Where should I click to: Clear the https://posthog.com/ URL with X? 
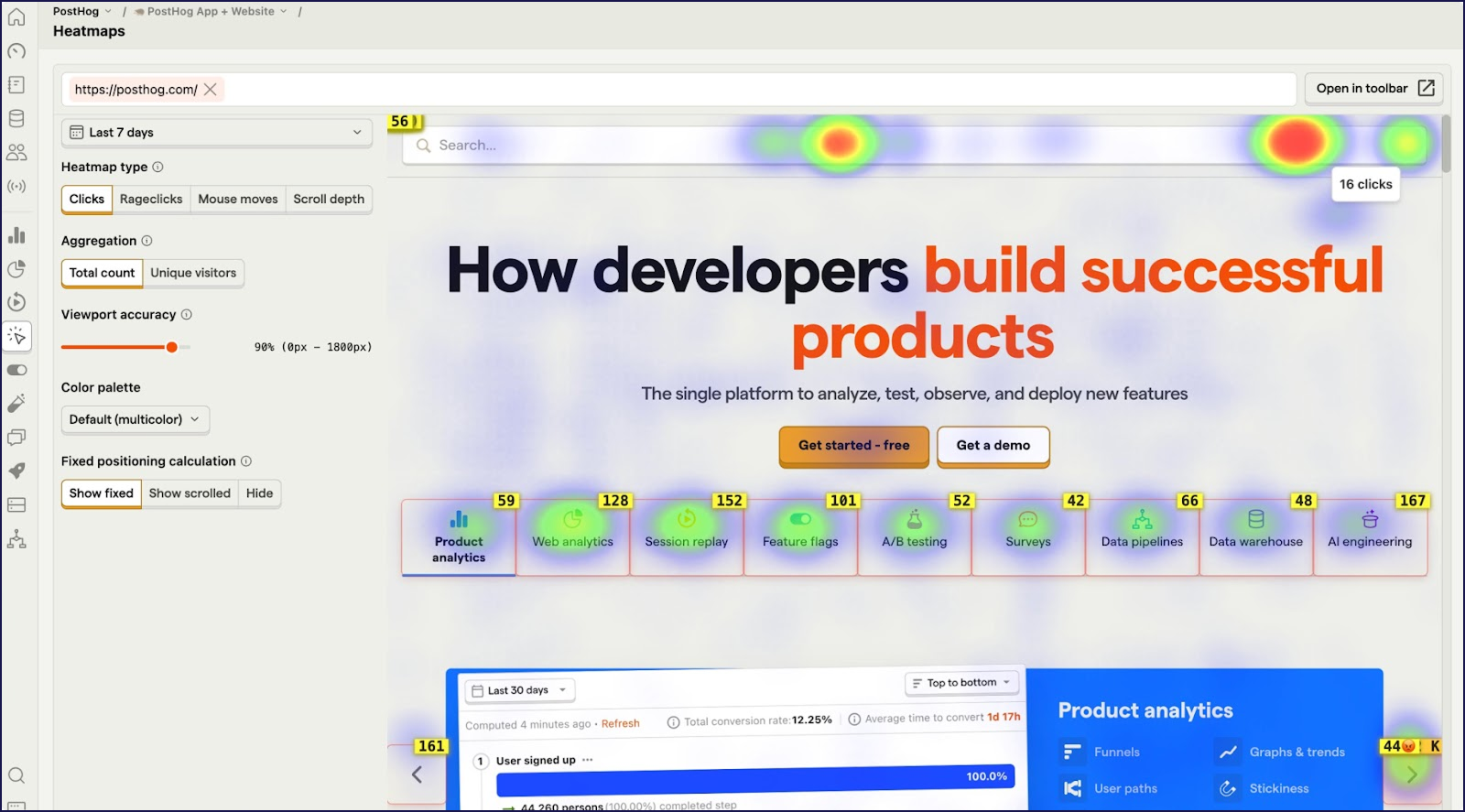click(211, 89)
